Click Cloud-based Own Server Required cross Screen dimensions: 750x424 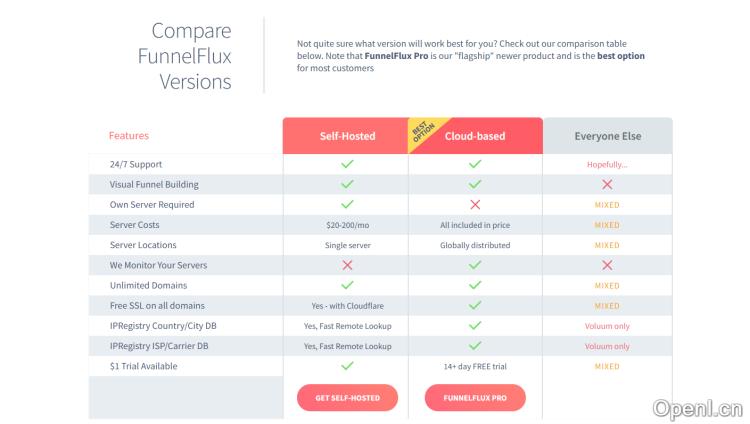(475, 204)
